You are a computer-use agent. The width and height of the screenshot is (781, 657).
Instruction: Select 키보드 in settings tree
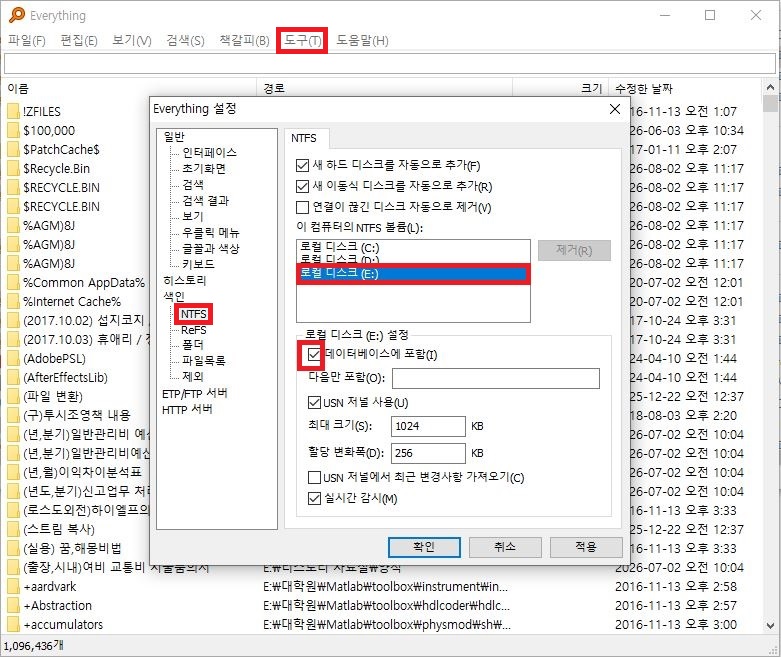[x=198, y=264]
